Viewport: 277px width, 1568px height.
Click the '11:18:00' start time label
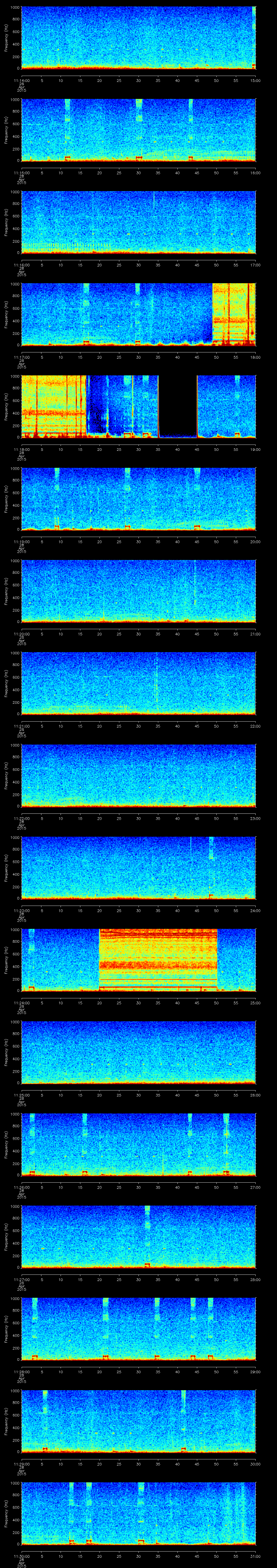click(x=21, y=449)
